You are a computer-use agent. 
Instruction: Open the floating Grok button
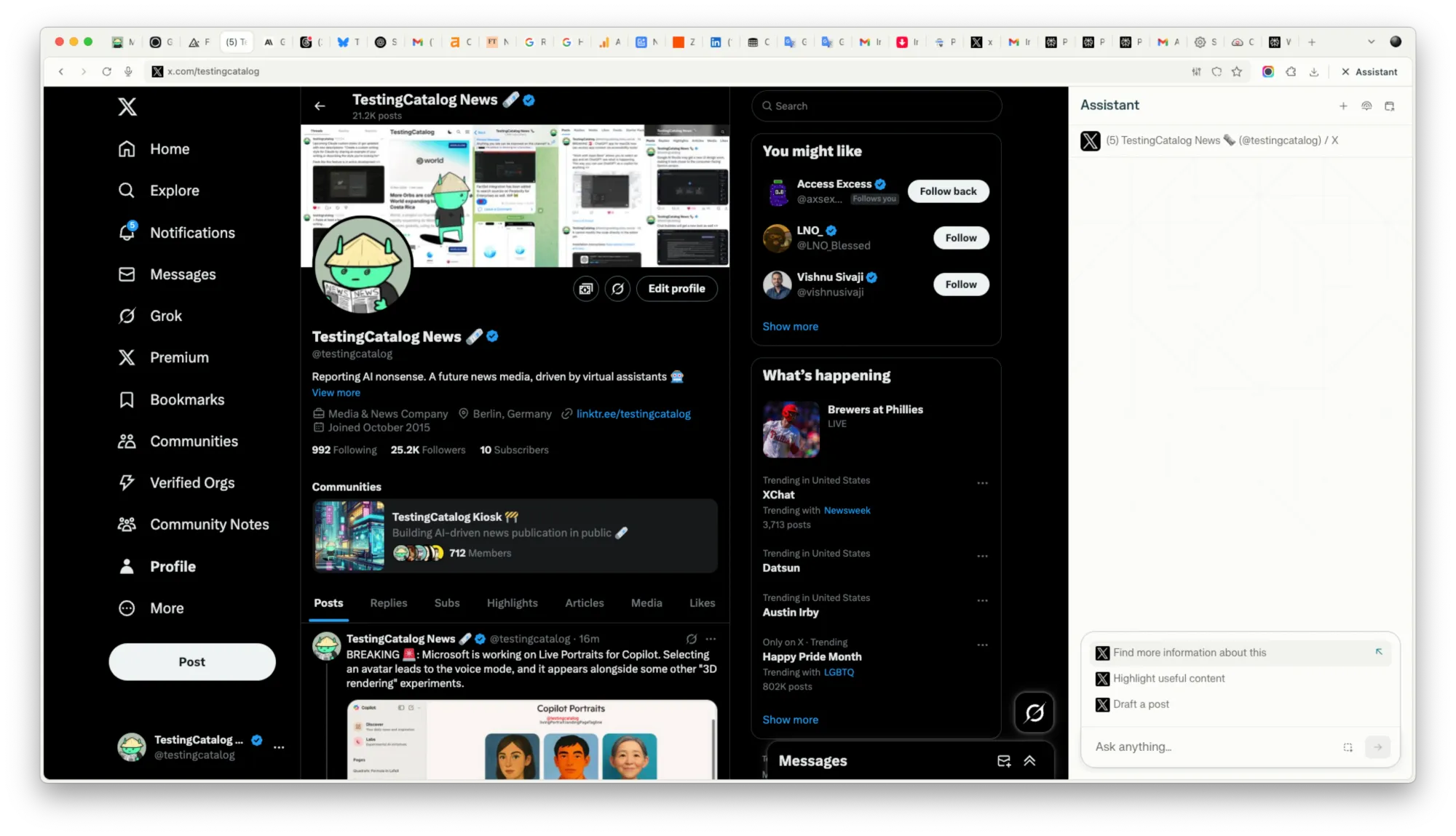(x=1034, y=712)
